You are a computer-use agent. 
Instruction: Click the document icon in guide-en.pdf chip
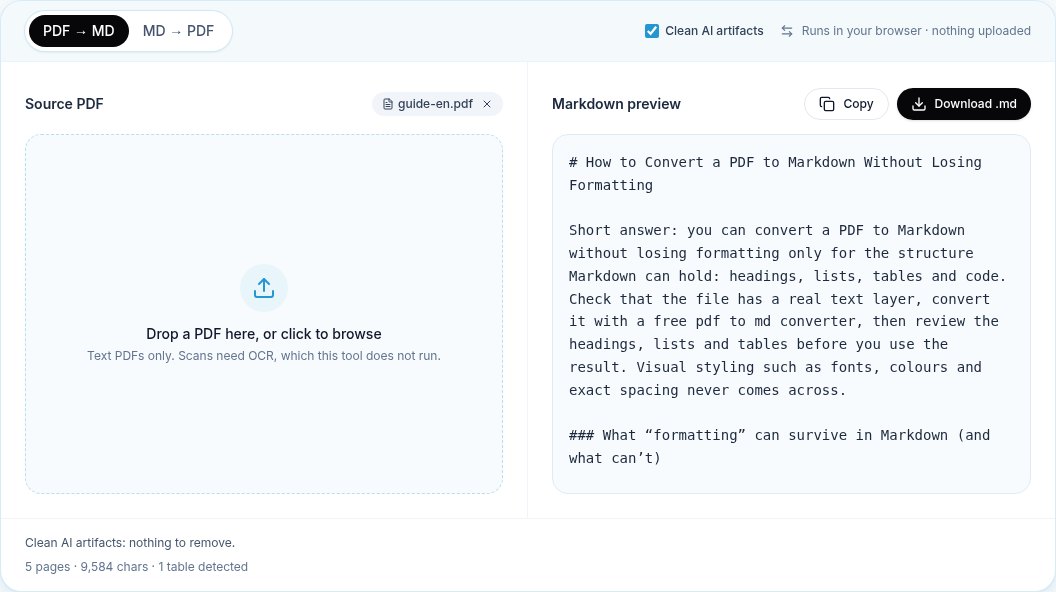coord(388,104)
